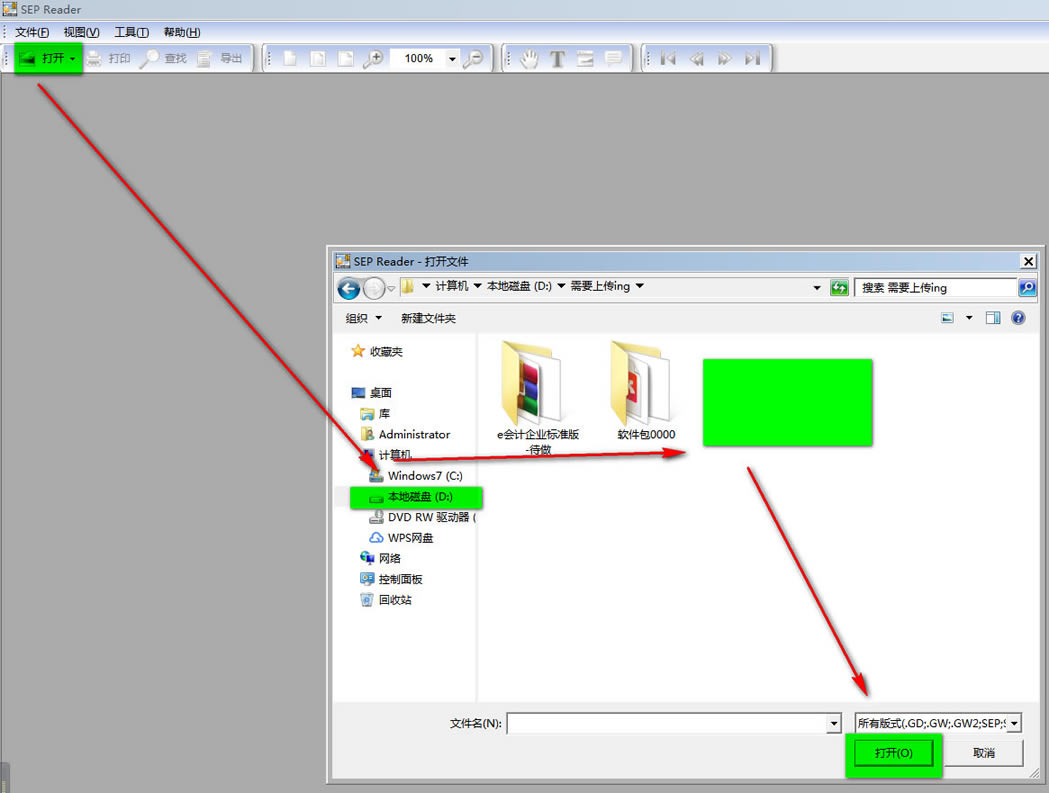Select the 软件包0000 folder
The height and width of the screenshot is (793, 1049).
(646, 391)
